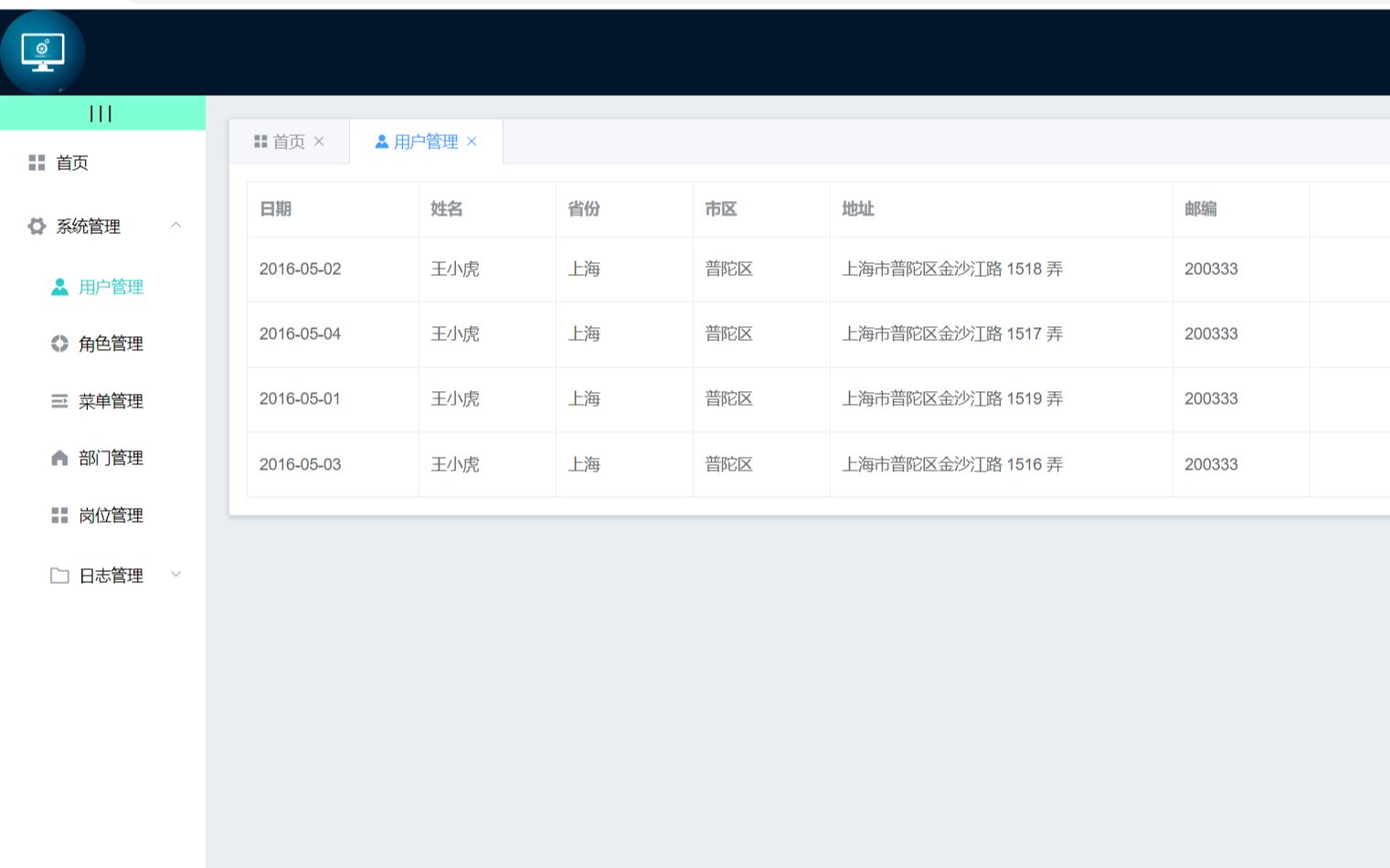Select the 系统管理 menu label

[89, 227]
